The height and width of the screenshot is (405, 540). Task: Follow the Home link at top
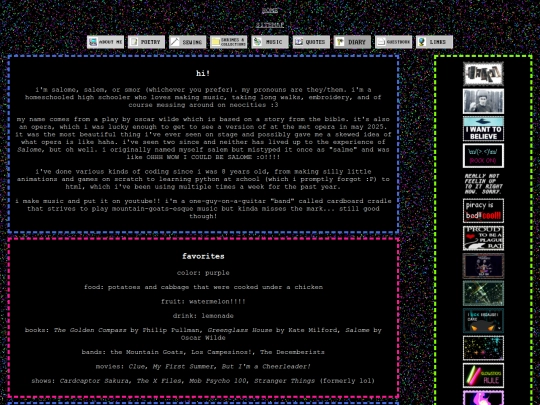pos(270,11)
